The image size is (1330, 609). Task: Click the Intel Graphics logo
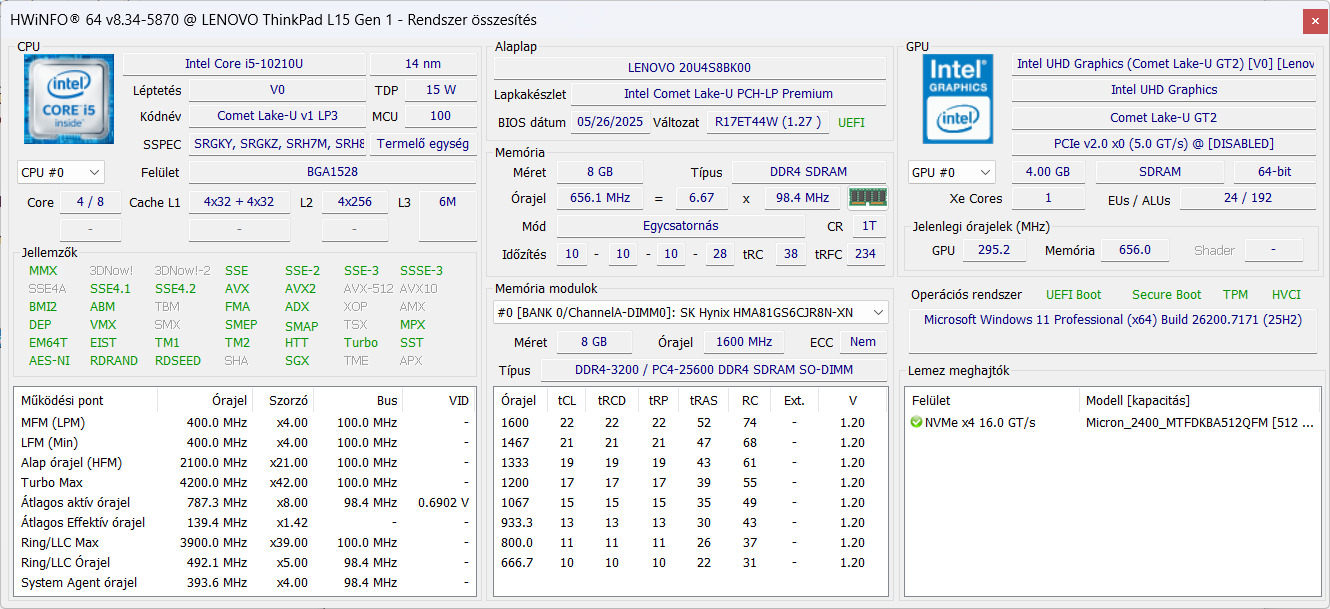958,97
